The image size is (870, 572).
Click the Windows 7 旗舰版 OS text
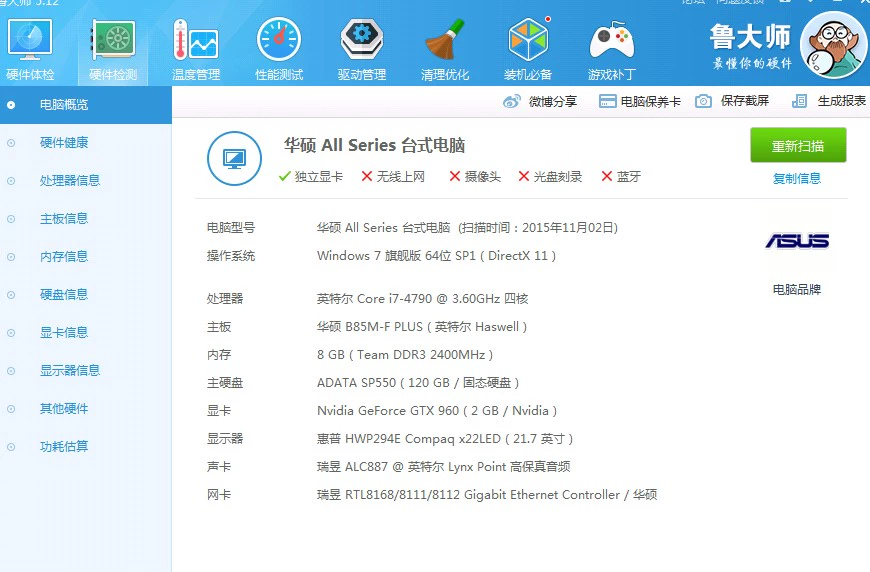pyautogui.click(x=436, y=256)
